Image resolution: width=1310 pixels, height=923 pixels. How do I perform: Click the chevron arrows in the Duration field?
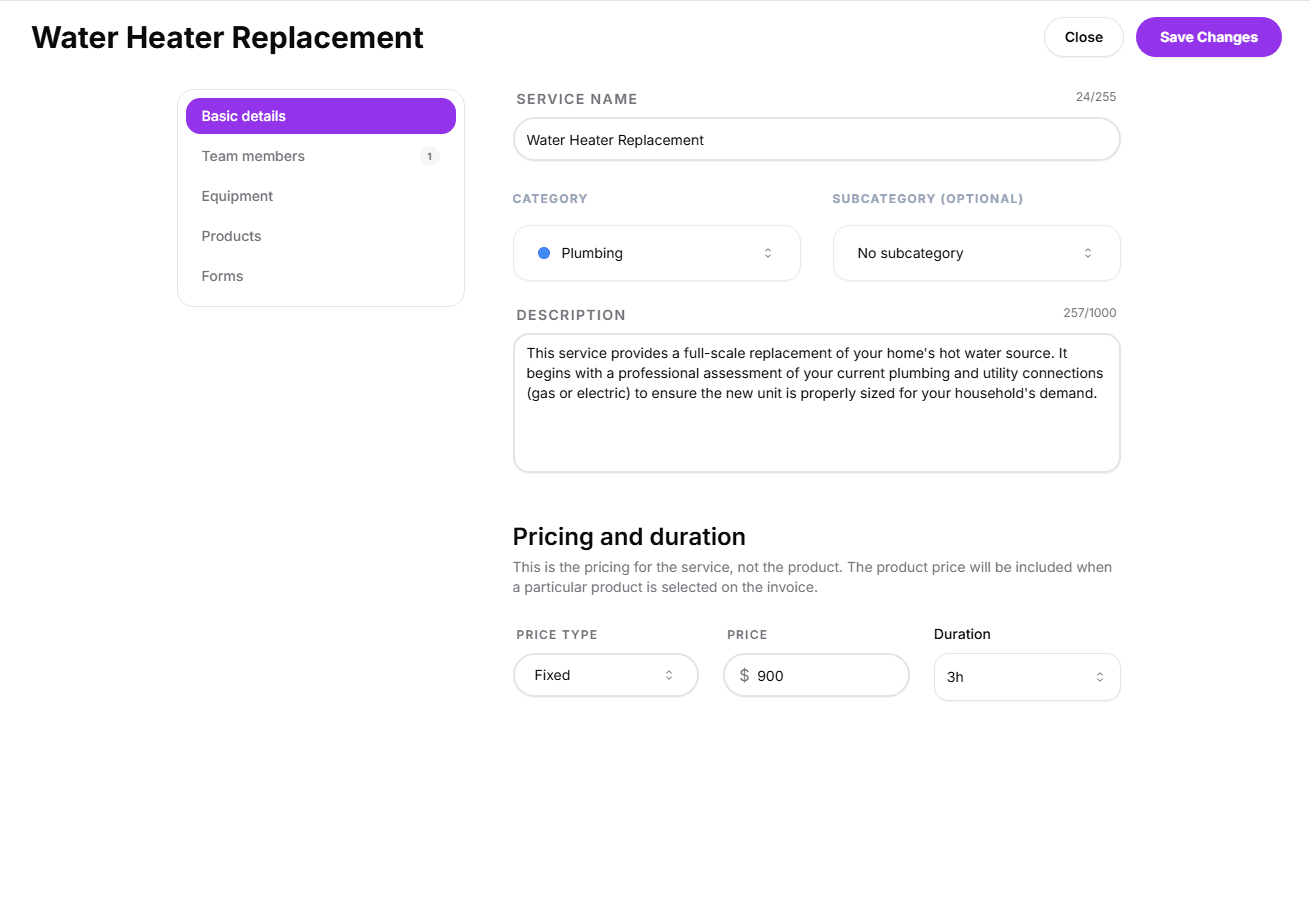click(x=1100, y=677)
